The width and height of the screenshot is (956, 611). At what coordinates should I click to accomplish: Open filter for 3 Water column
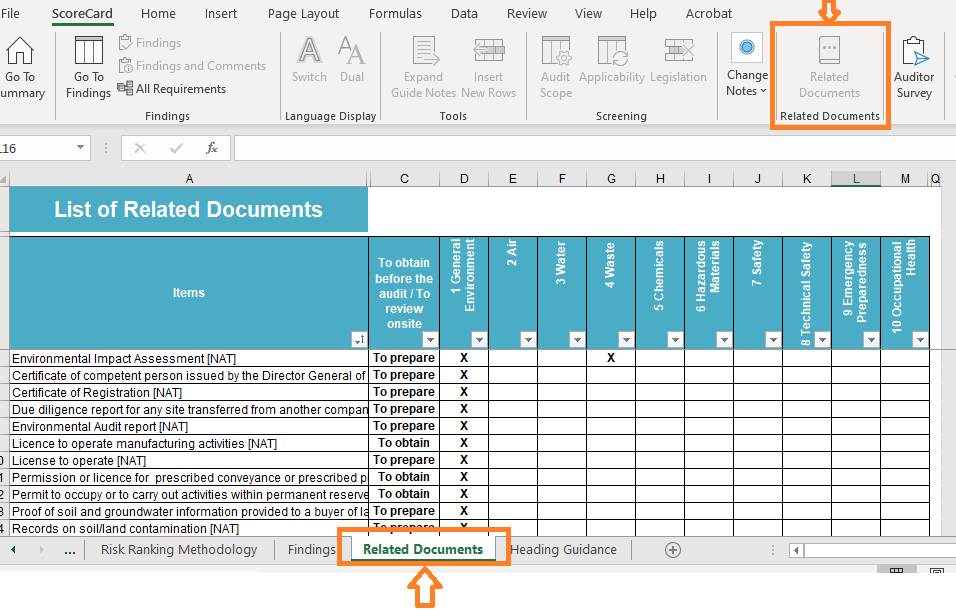(577, 340)
